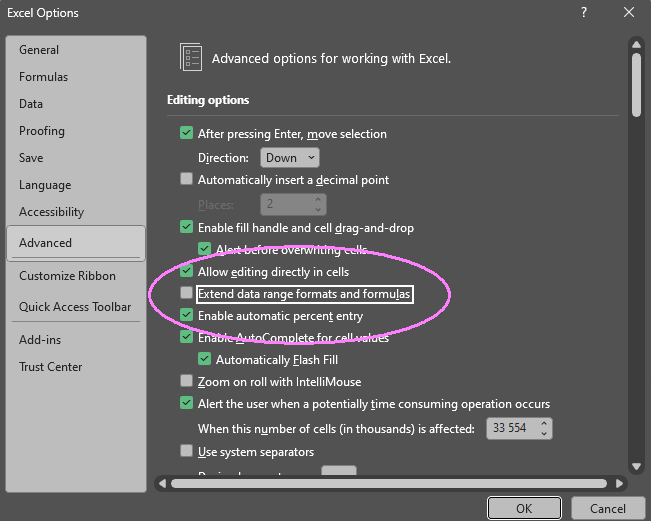Decrease the Places spinner value

point(318,209)
